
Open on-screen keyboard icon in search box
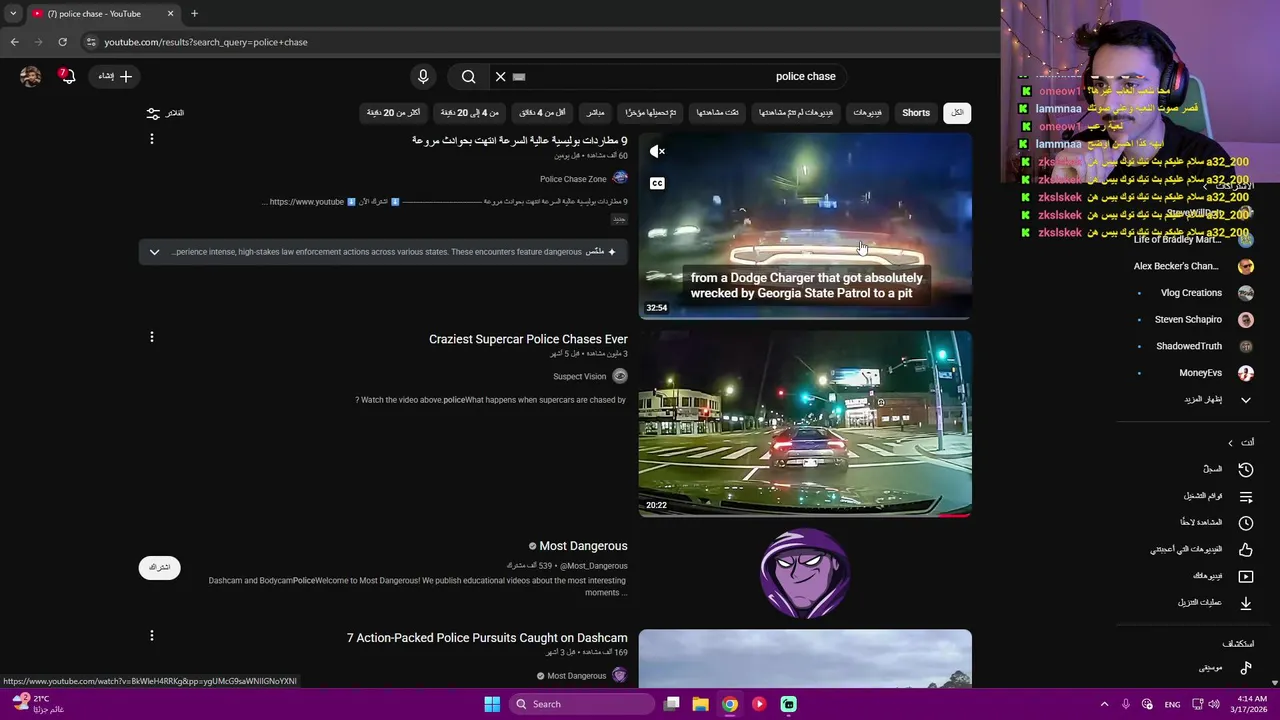pos(519,76)
